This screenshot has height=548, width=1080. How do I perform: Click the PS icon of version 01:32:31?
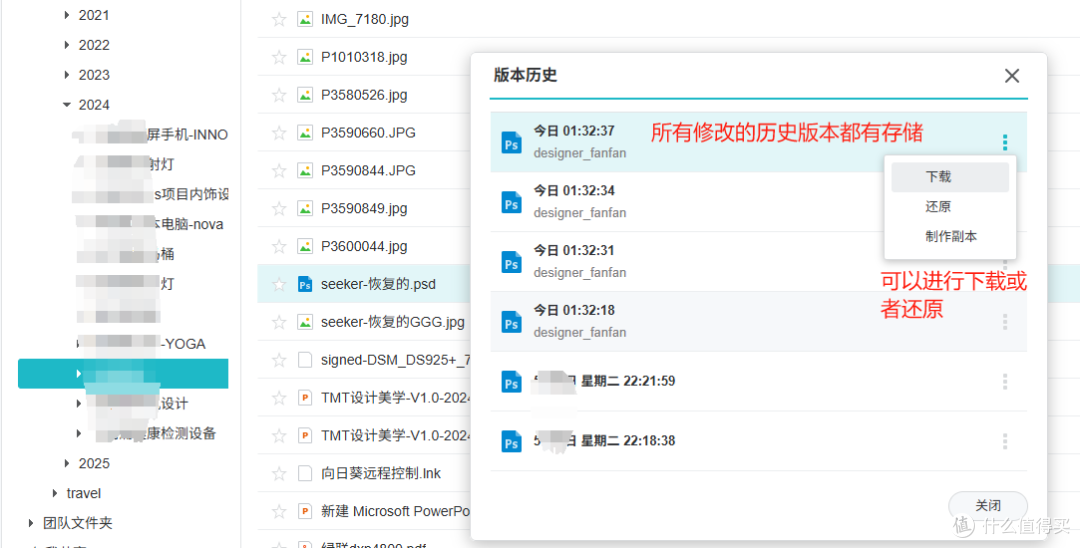[x=511, y=262]
